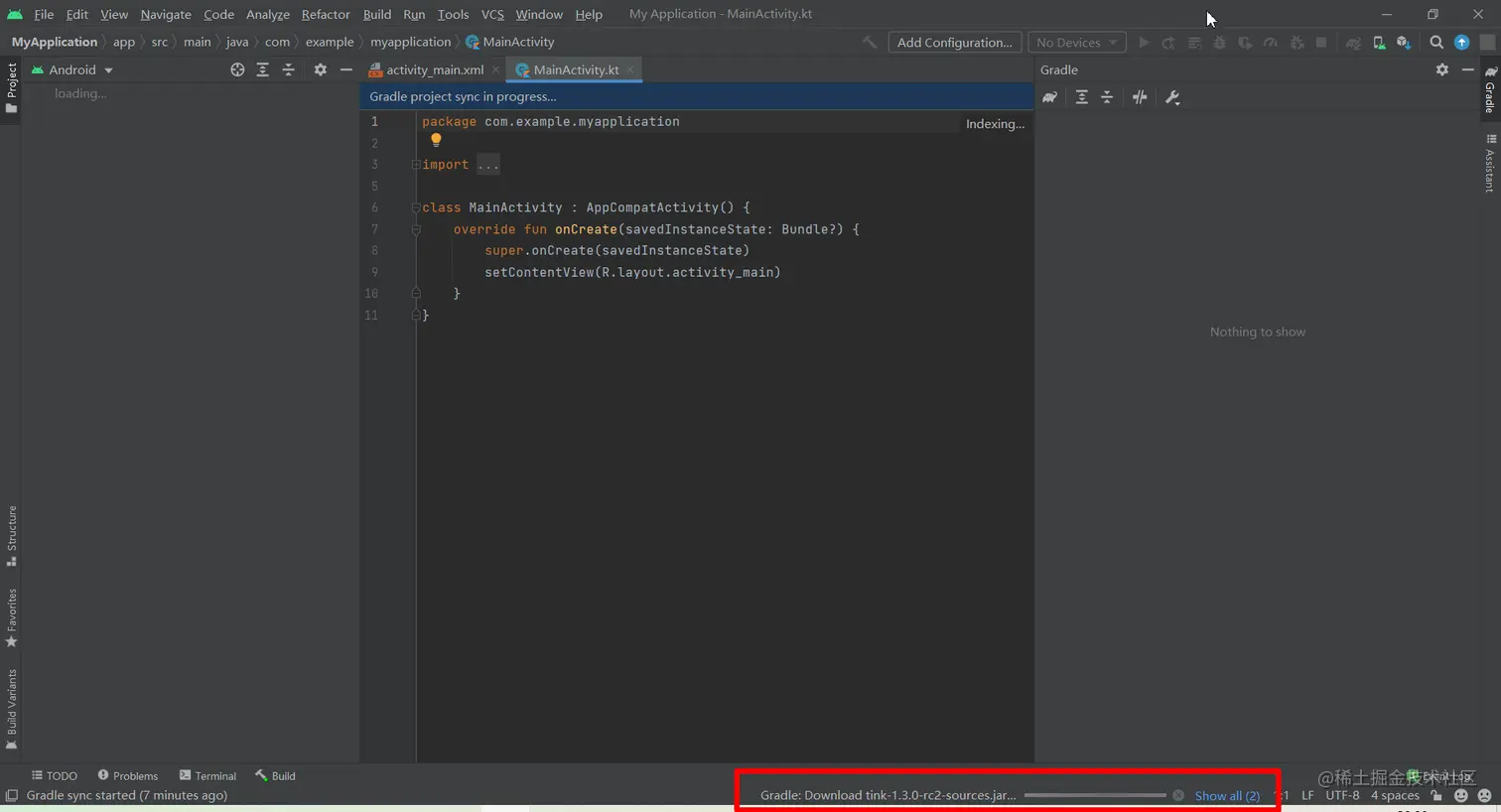Click the Gradle reload elephant icon
The height and width of the screenshot is (812, 1501).
(x=1050, y=97)
